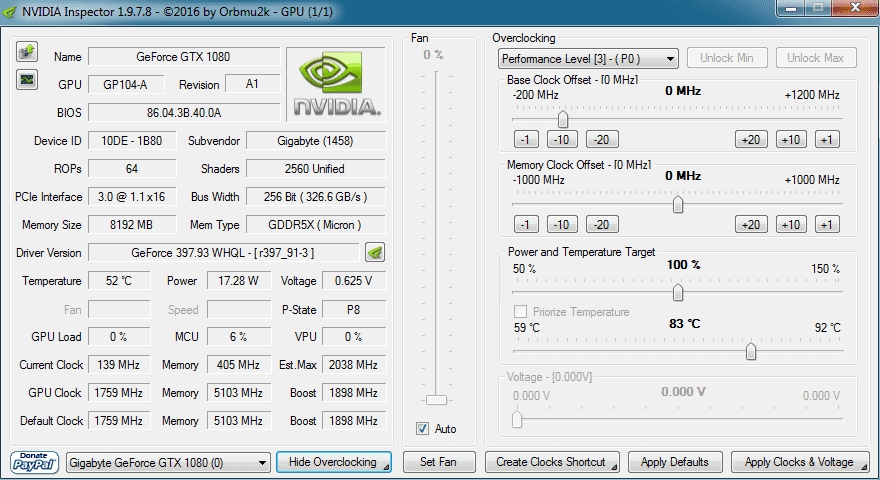Image resolution: width=880 pixels, height=480 pixels.
Task: Click the Driver Version field GeForce 397.93 WHQL
Action: 223,253
